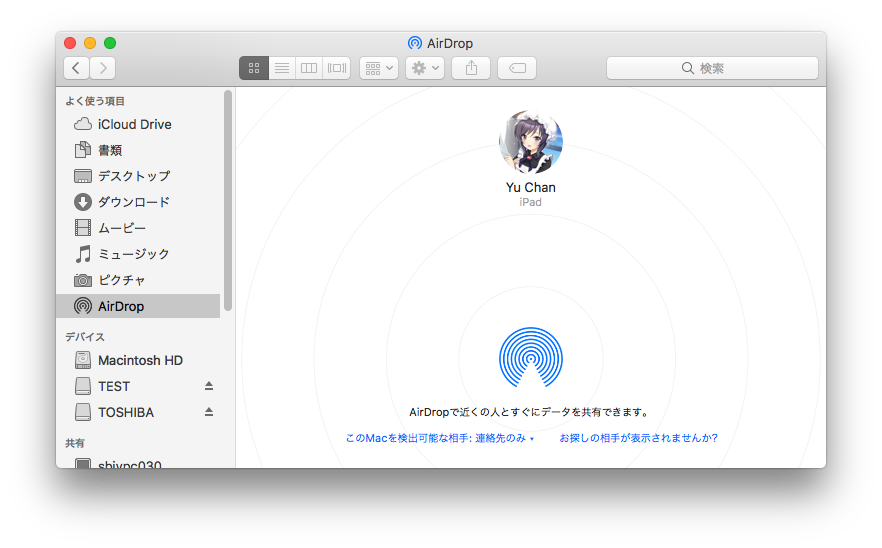The image size is (882, 548).
Task: Open the gear action menu
Action: 425,68
